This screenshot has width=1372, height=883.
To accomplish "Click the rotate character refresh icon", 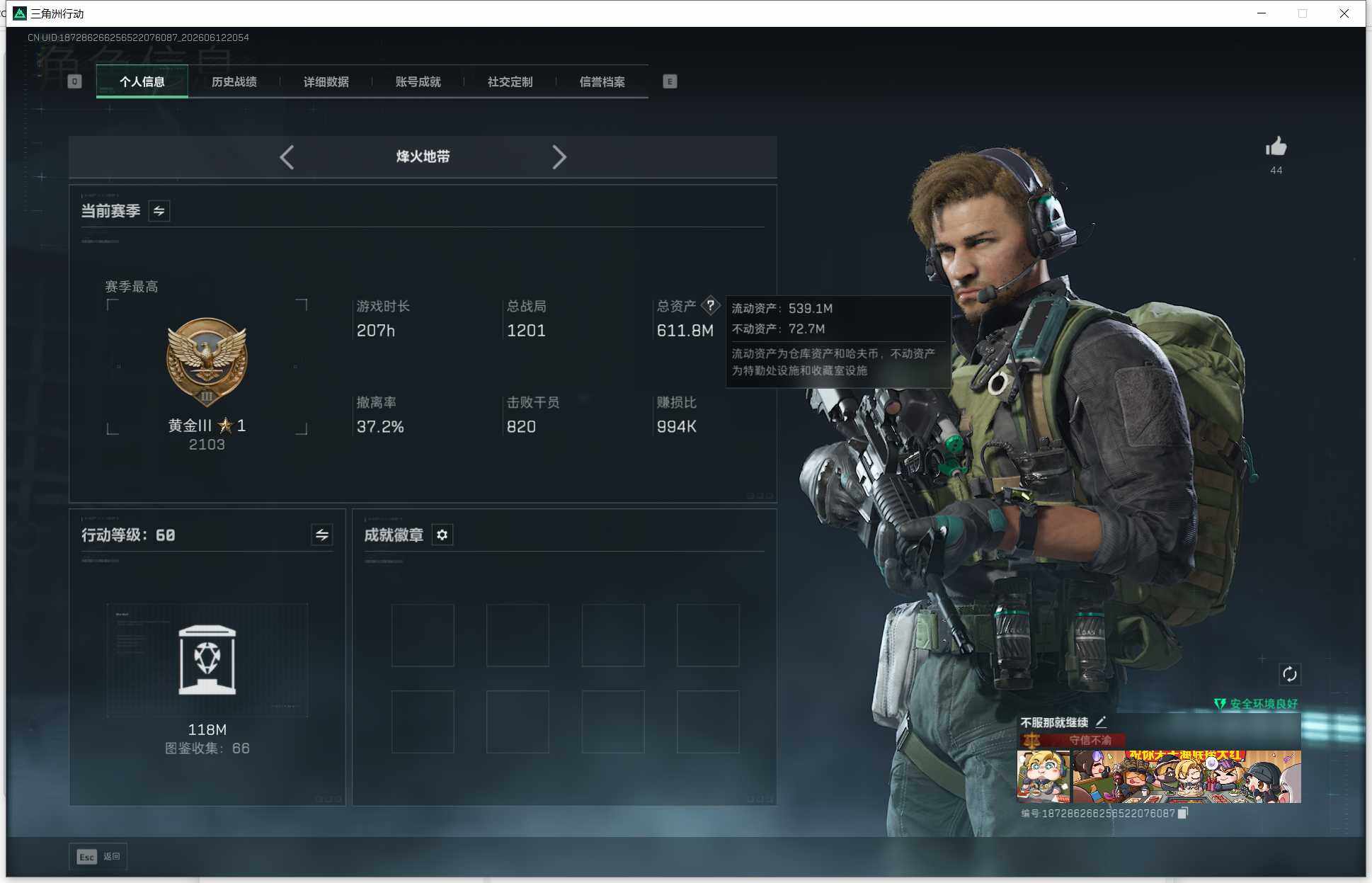I will [x=1289, y=674].
